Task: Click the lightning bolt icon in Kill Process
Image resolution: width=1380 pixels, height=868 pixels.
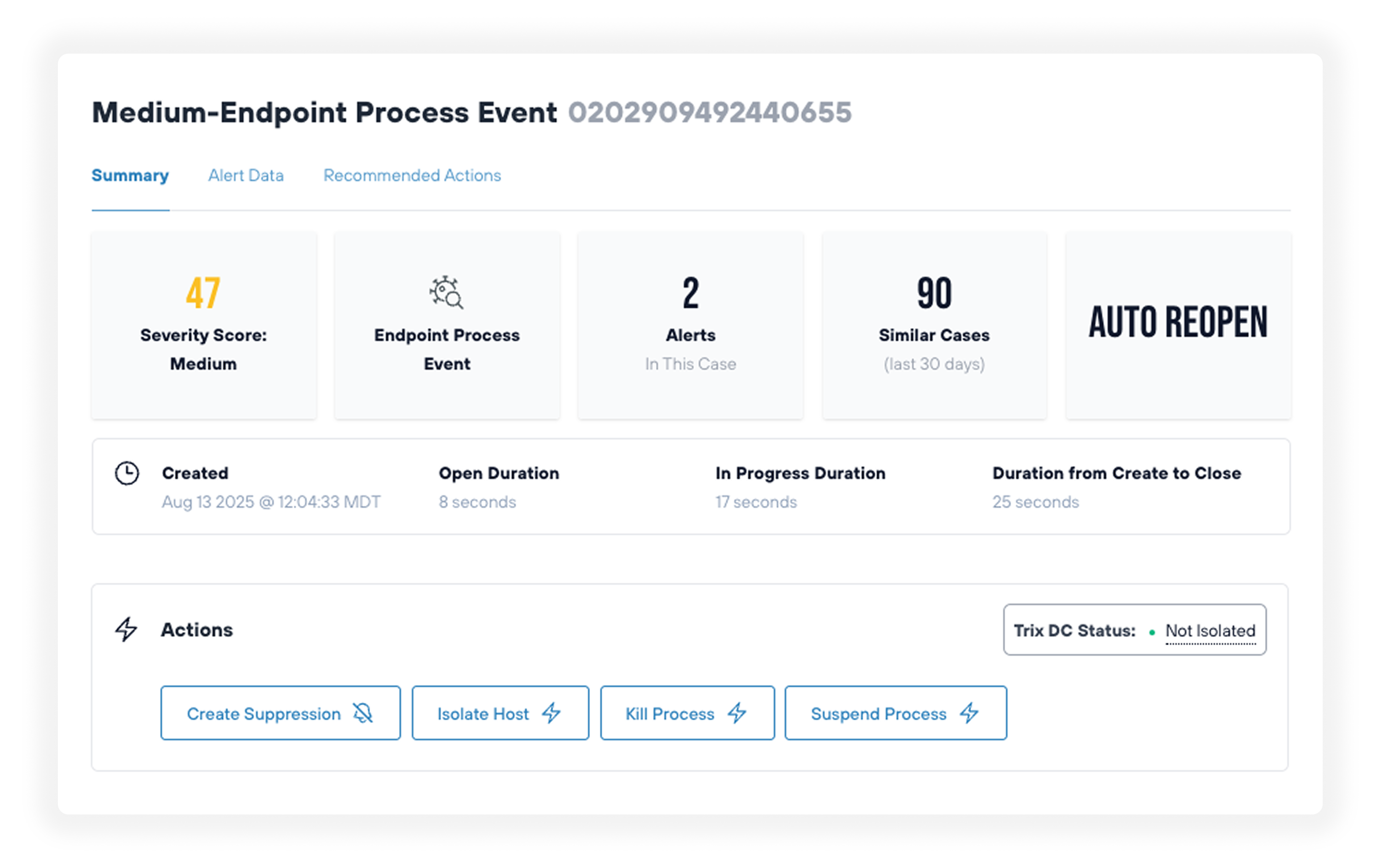Action: pyautogui.click(x=737, y=713)
